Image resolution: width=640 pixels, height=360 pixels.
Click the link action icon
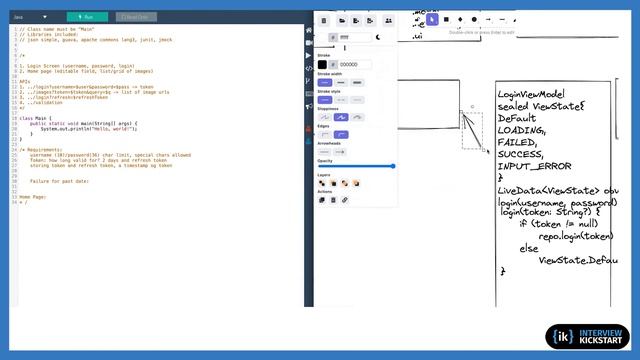click(x=345, y=200)
